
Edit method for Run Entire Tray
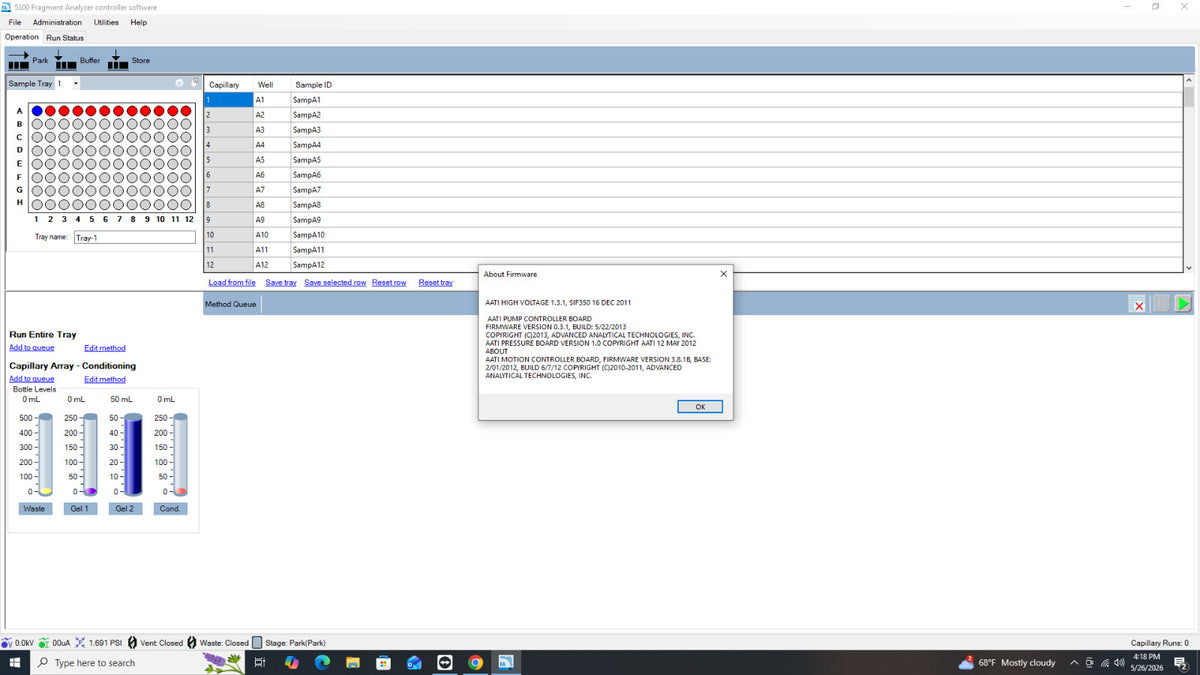(x=105, y=348)
